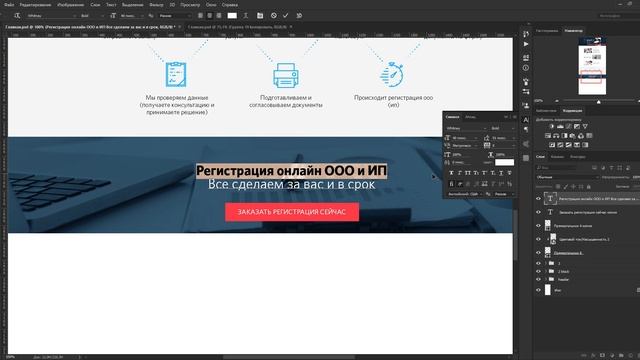
Task: Click text color swatch in Символ panel
Action: (504, 162)
